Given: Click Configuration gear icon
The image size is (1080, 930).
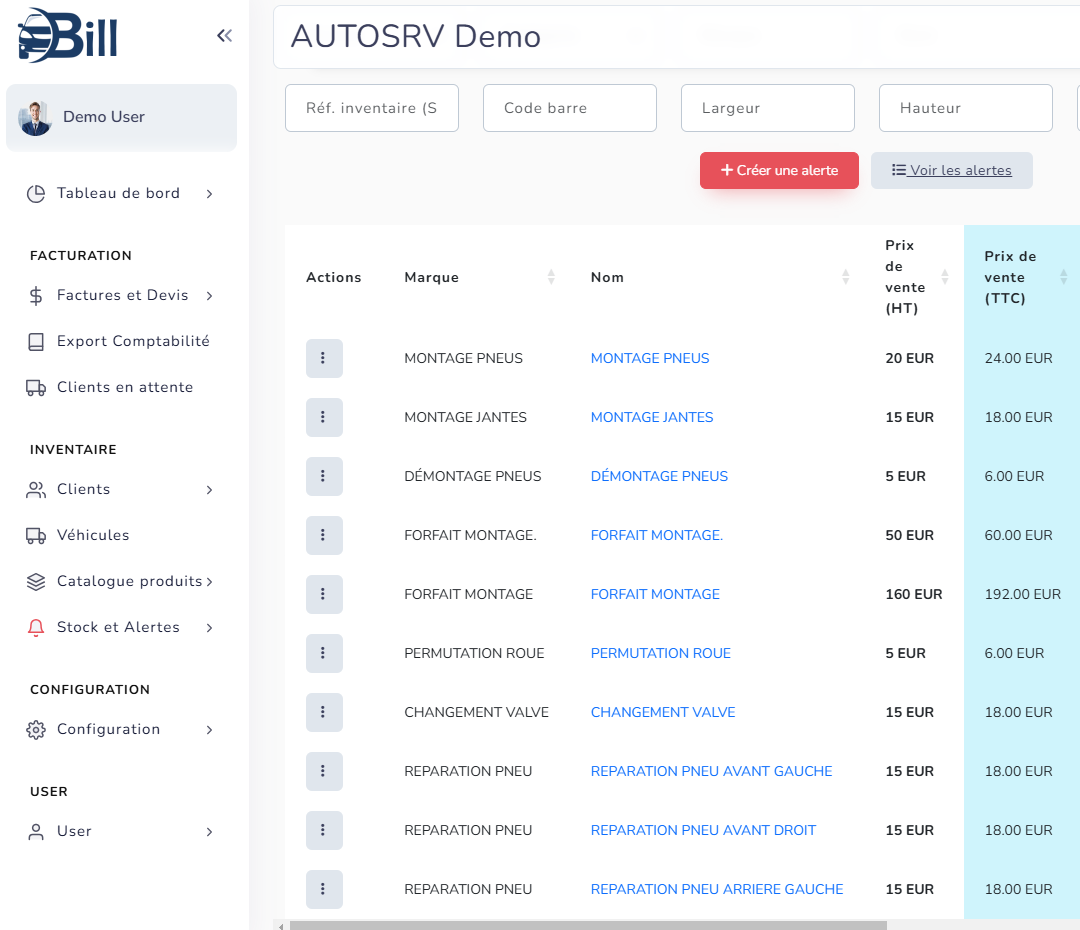Looking at the screenshot, I should 36,730.
